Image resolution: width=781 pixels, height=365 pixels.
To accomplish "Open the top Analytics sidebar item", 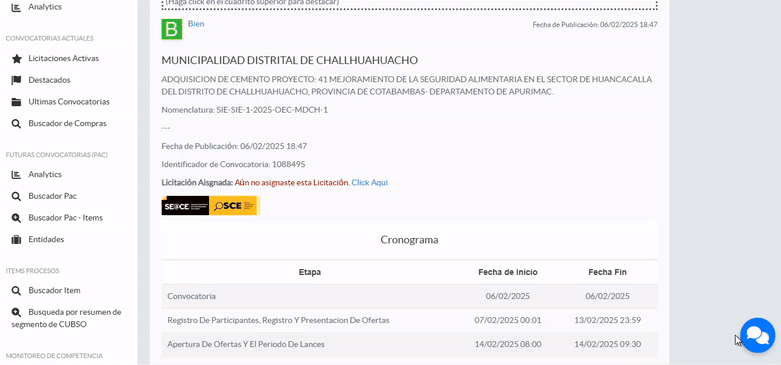I will click(45, 7).
